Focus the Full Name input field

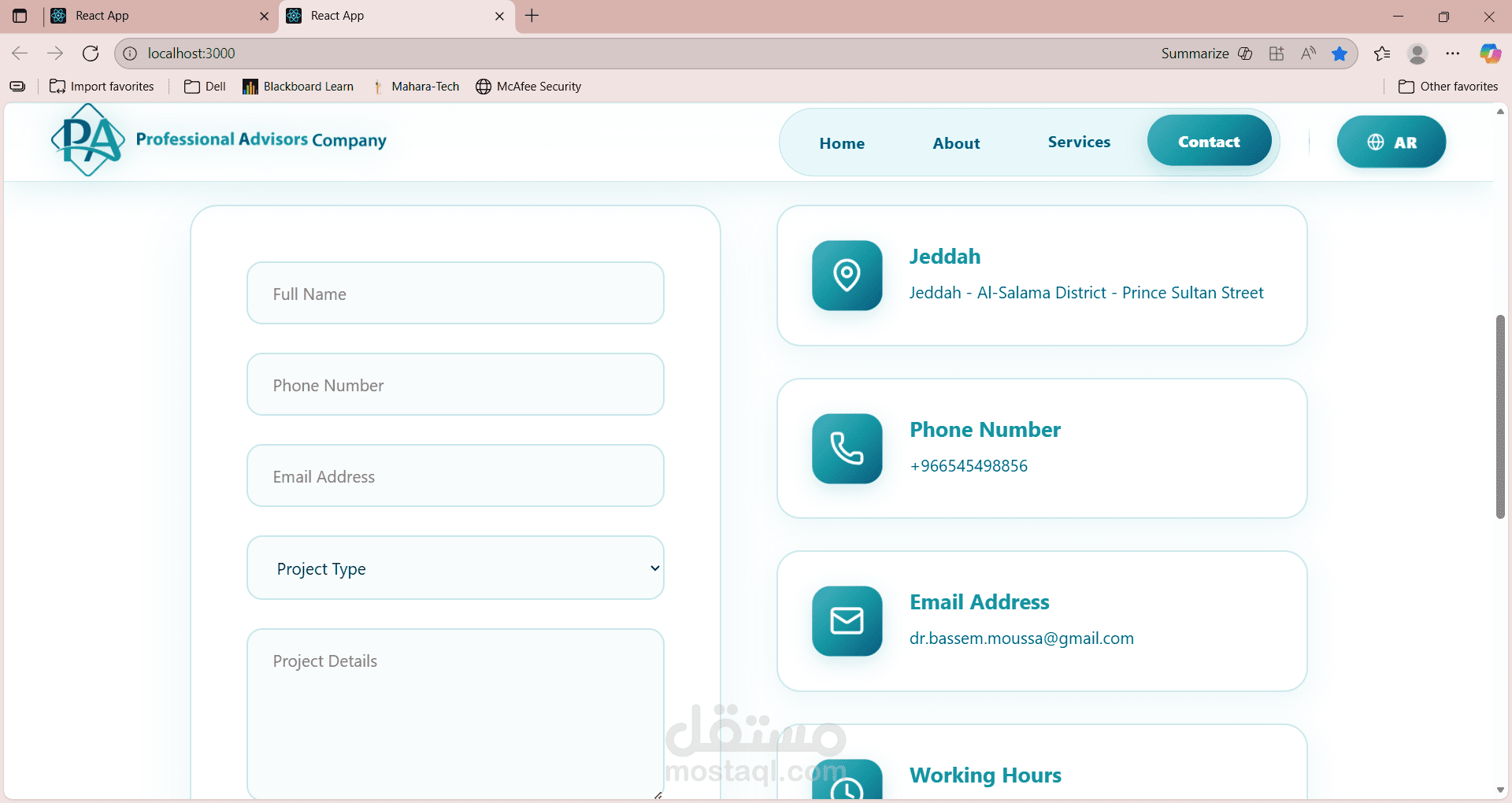click(455, 293)
